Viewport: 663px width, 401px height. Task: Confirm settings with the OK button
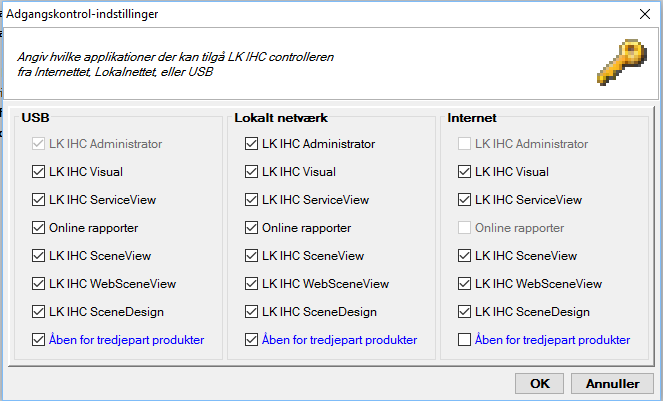click(540, 384)
